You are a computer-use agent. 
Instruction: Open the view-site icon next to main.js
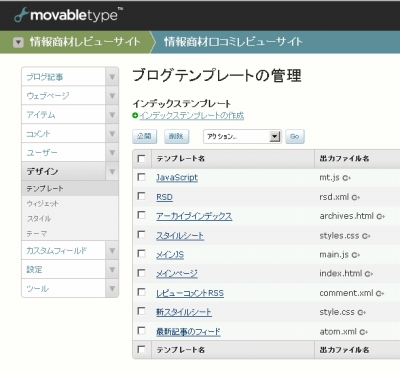[x=356, y=255]
